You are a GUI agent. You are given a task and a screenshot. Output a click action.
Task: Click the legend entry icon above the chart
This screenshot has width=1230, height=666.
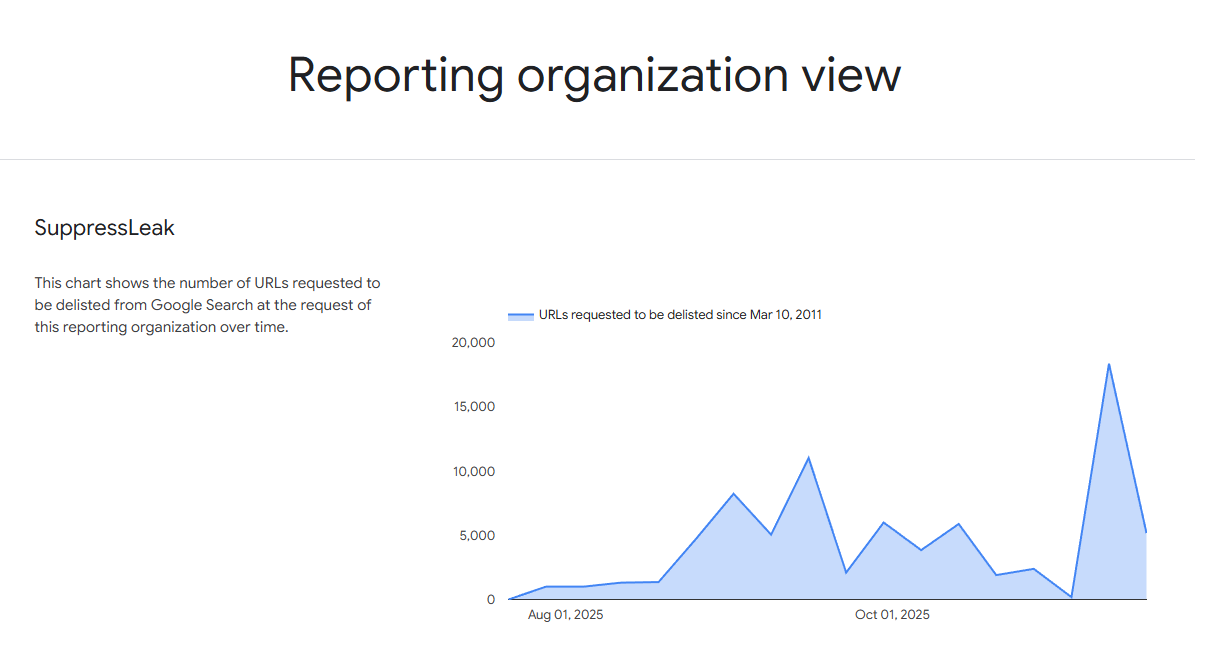pos(521,314)
